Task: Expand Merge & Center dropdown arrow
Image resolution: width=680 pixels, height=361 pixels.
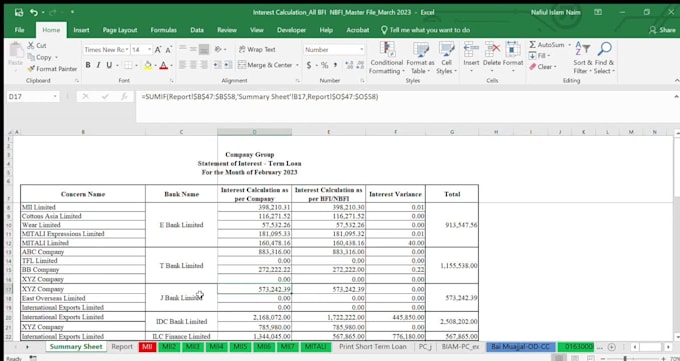Action: (x=298, y=65)
